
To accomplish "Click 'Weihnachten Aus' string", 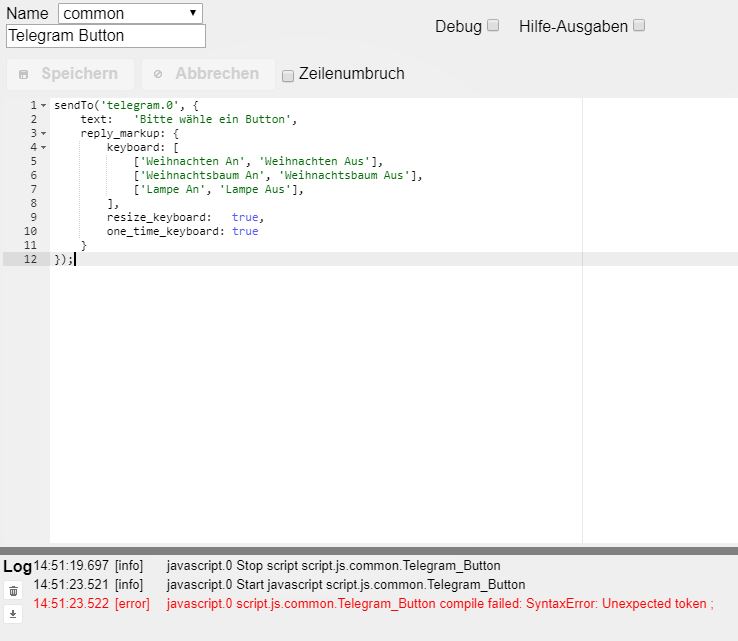I will pos(315,161).
